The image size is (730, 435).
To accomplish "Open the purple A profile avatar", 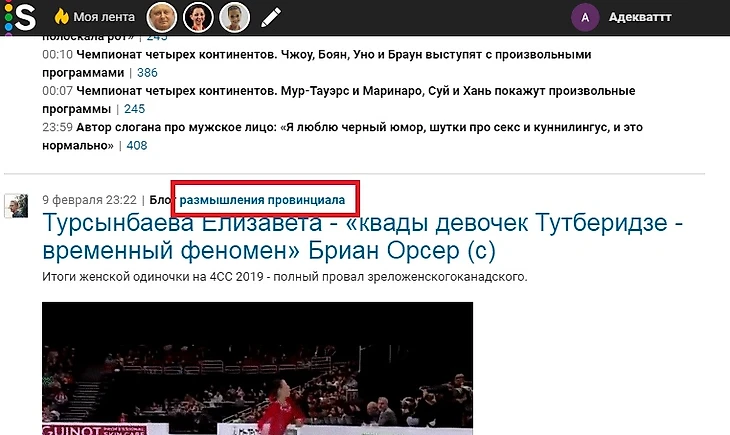I will pyautogui.click(x=585, y=17).
